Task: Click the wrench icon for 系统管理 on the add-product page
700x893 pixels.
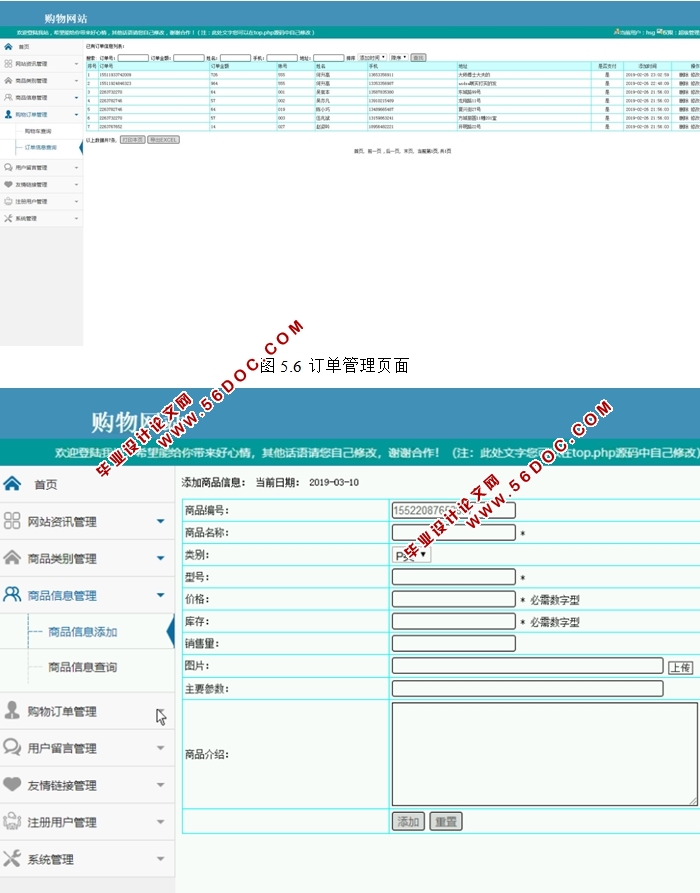Action: pos(12,858)
